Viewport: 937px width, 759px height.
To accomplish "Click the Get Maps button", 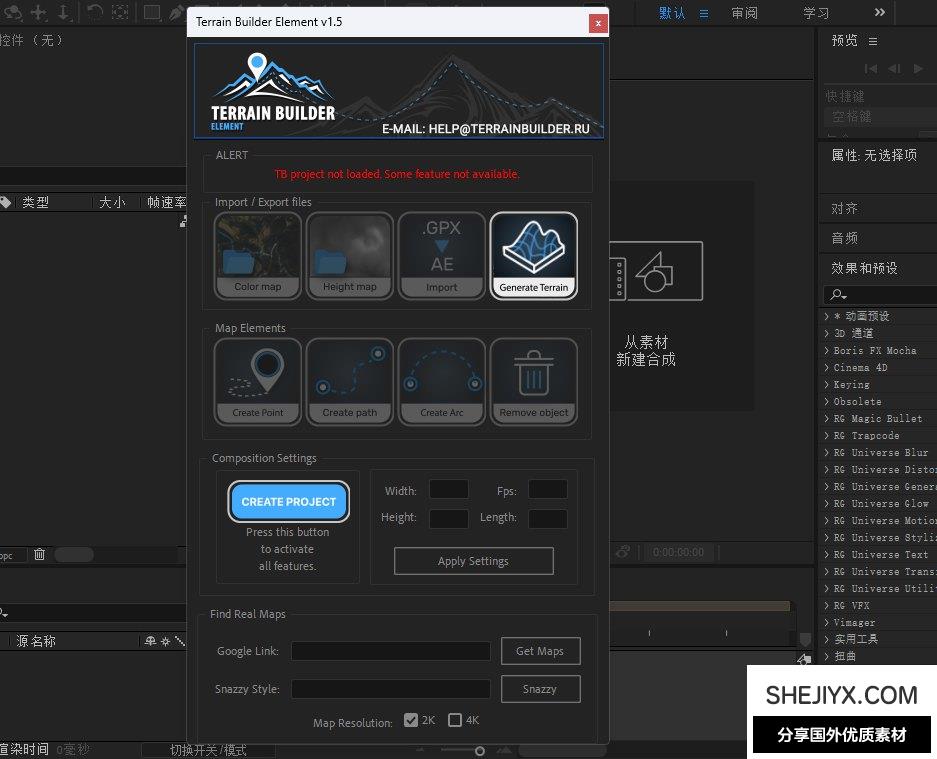I will click(540, 651).
